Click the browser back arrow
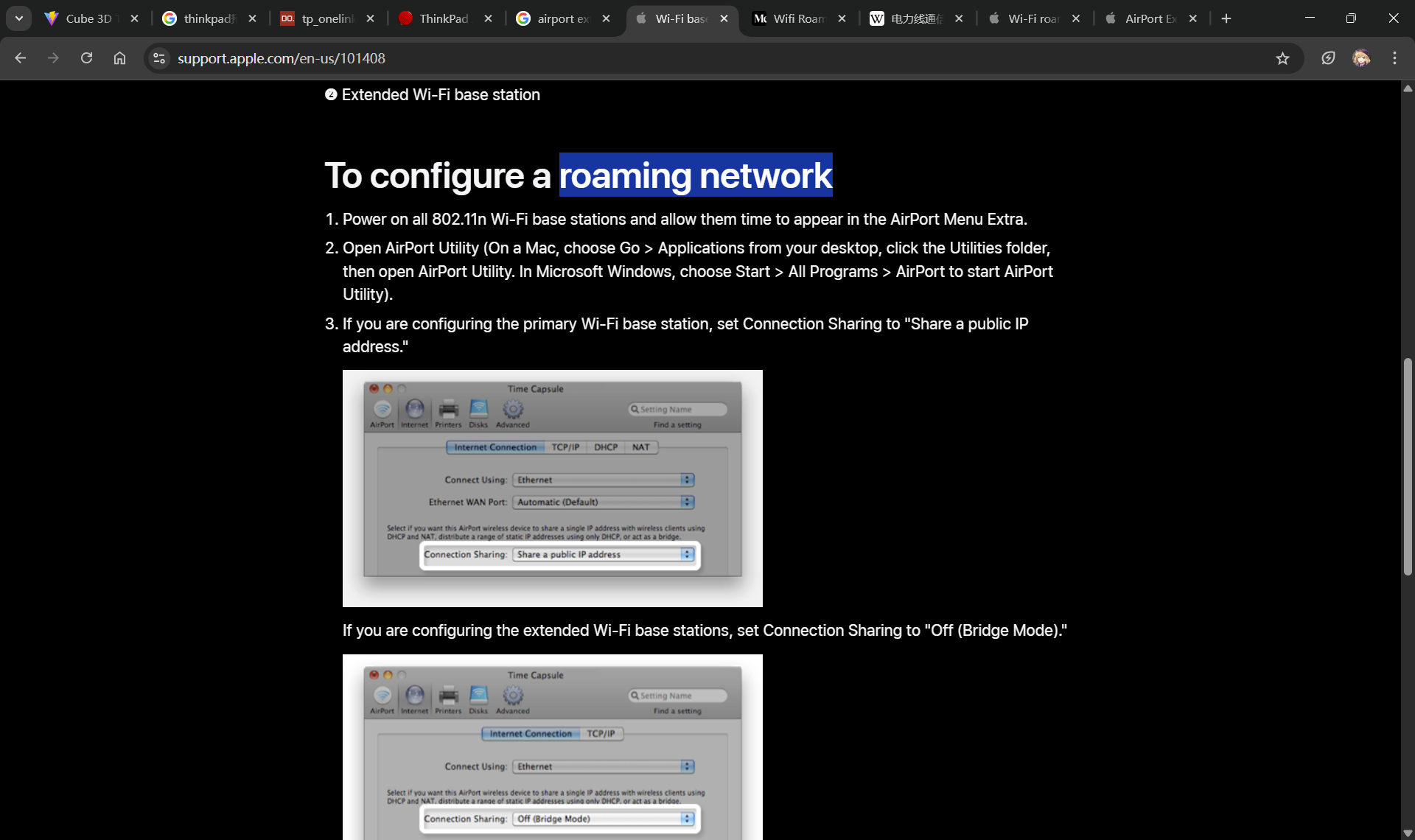Screen dimensions: 1415x840 21,58
